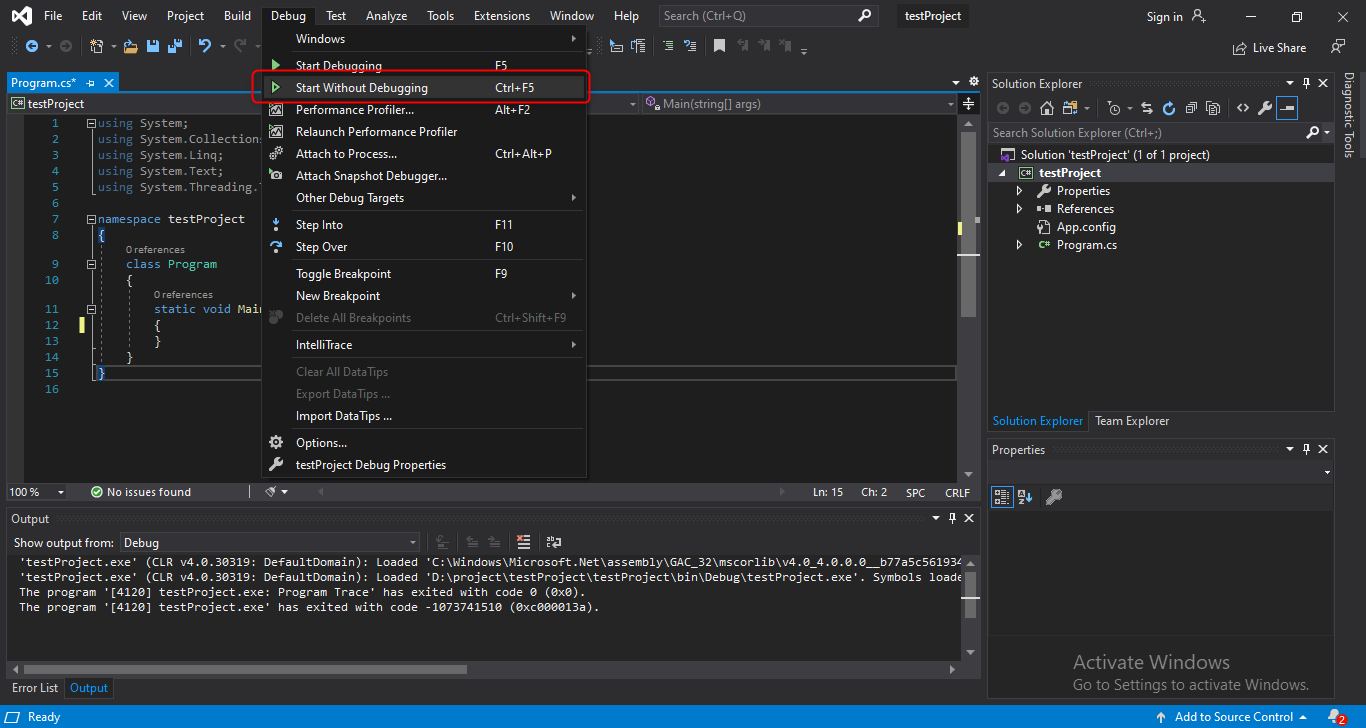Expand the References node
The width and height of the screenshot is (1366, 728).
pos(1019,209)
